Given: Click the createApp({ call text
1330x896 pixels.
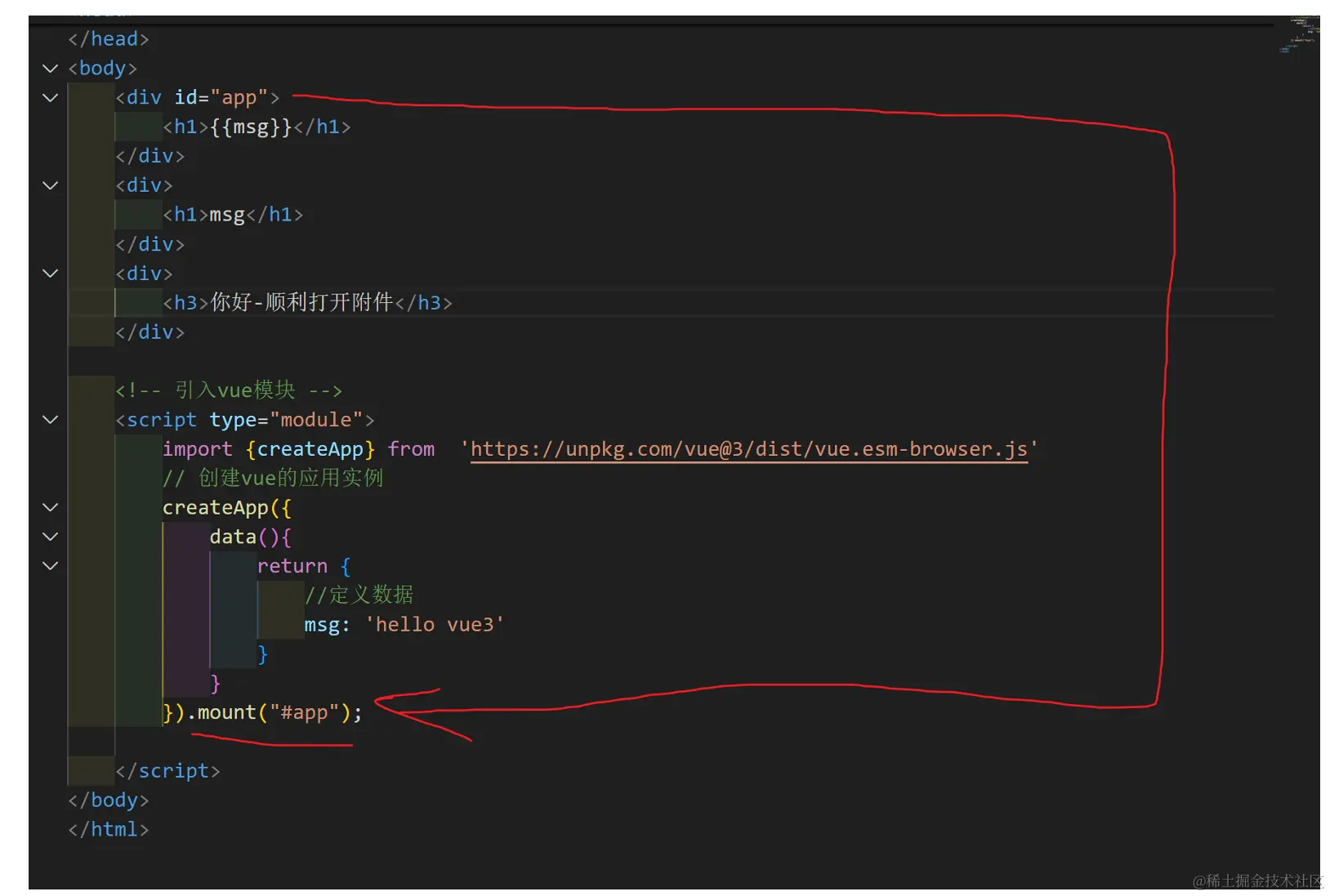Looking at the screenshot, I should (227, 508).
